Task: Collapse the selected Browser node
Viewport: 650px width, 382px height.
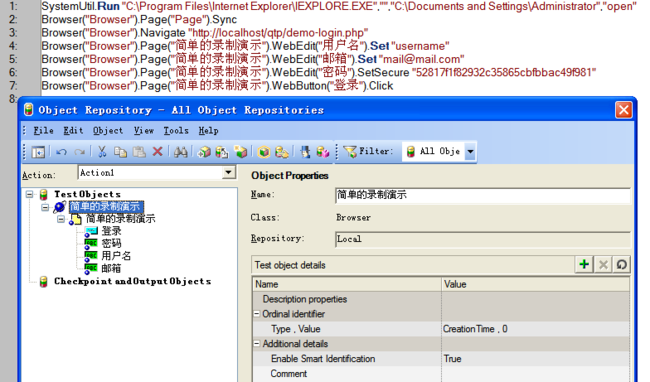Action: click(x=45, y=207)
